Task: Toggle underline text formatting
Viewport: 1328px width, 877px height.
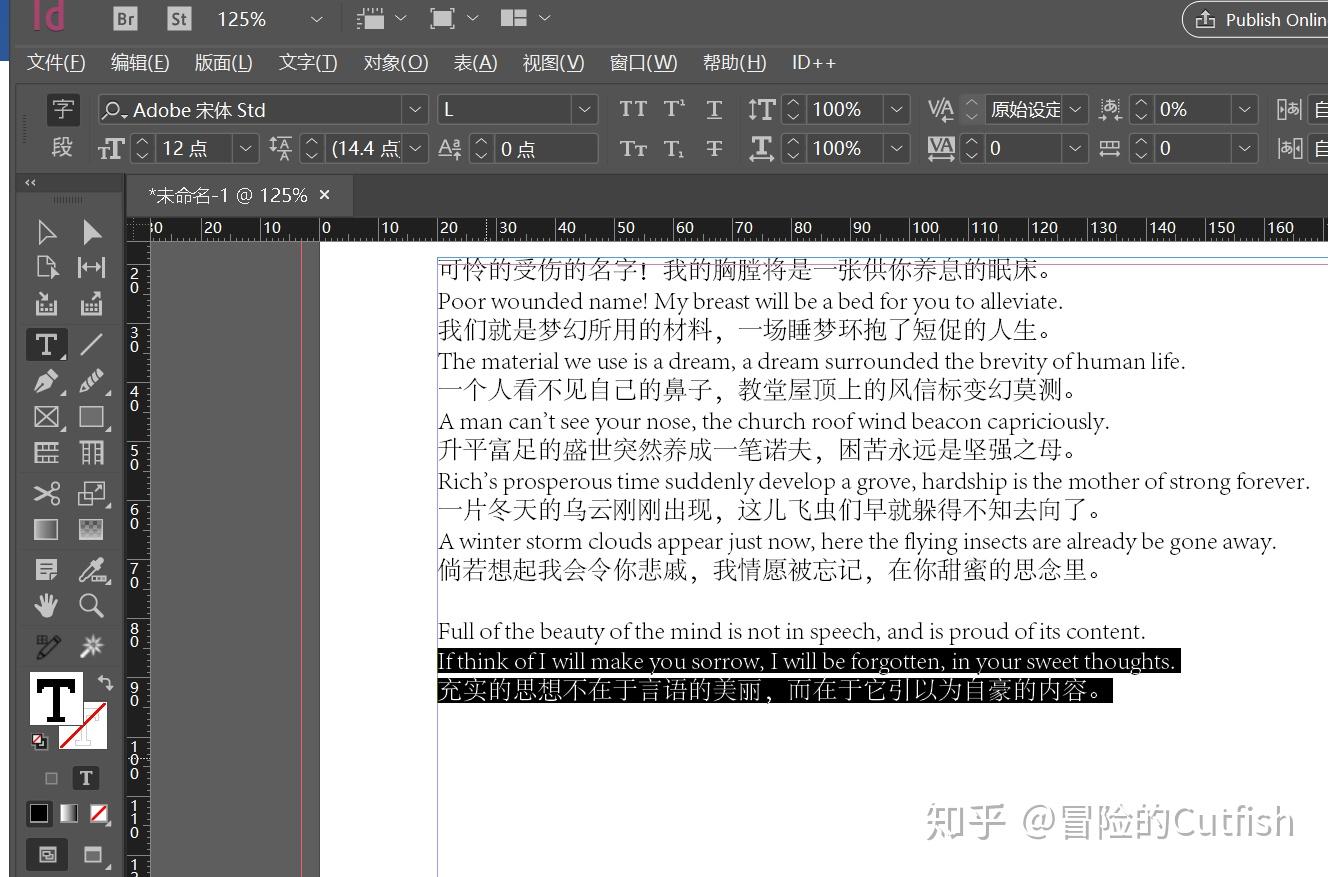Action: (714, 109)
